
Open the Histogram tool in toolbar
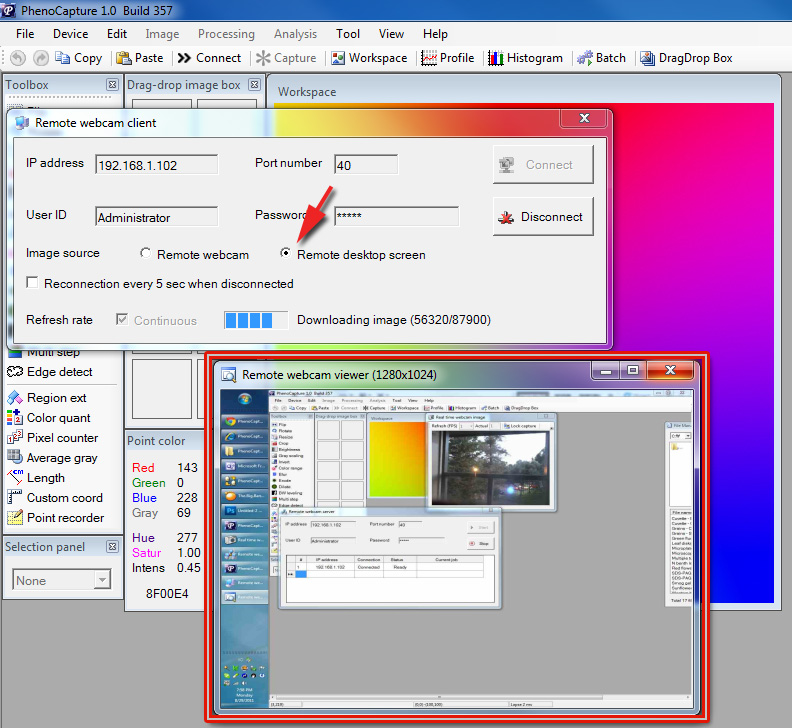click(525, 58)
